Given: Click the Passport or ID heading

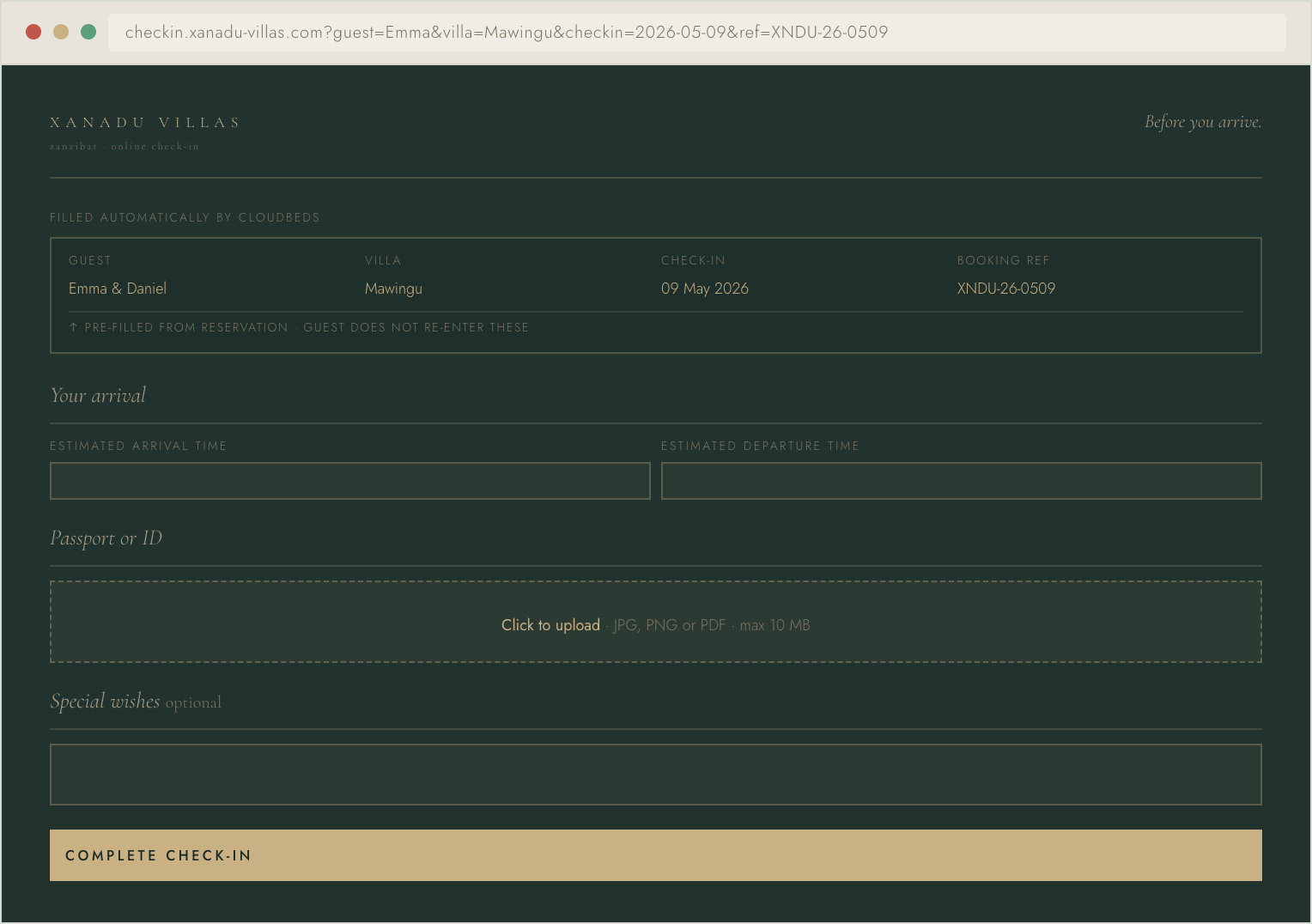Looking at the screenshot, I should tap(106, 538).
